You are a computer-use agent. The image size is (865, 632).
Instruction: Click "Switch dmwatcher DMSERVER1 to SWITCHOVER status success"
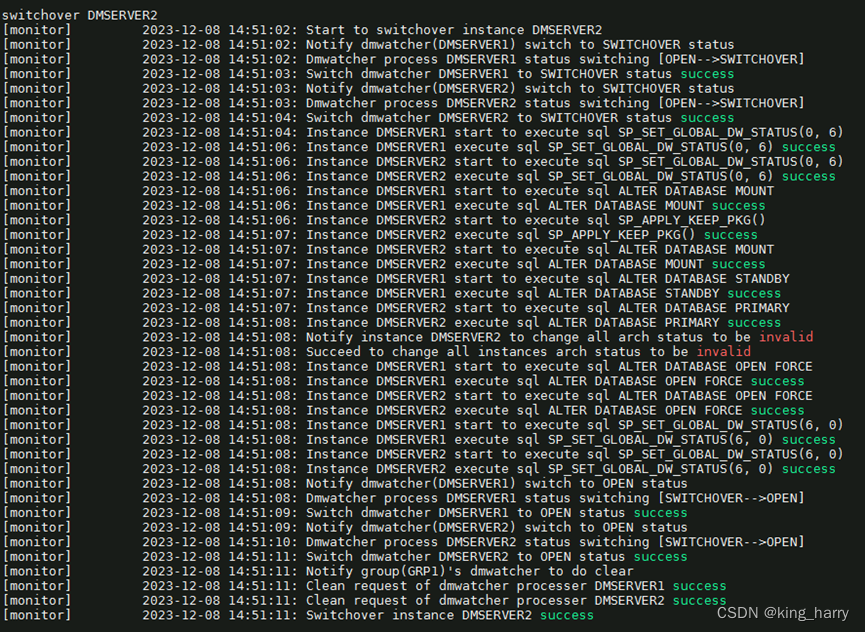tap(520, 74)
